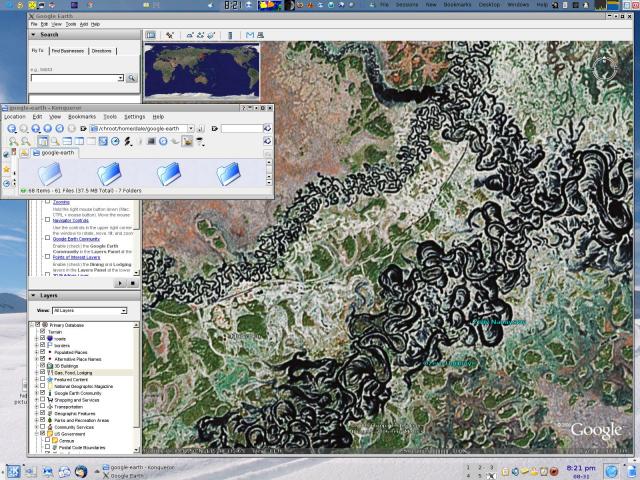Toggle 3D Buildings layer checkbox
The width and height of the screenshot is (640, 480).
click(42, 366)
